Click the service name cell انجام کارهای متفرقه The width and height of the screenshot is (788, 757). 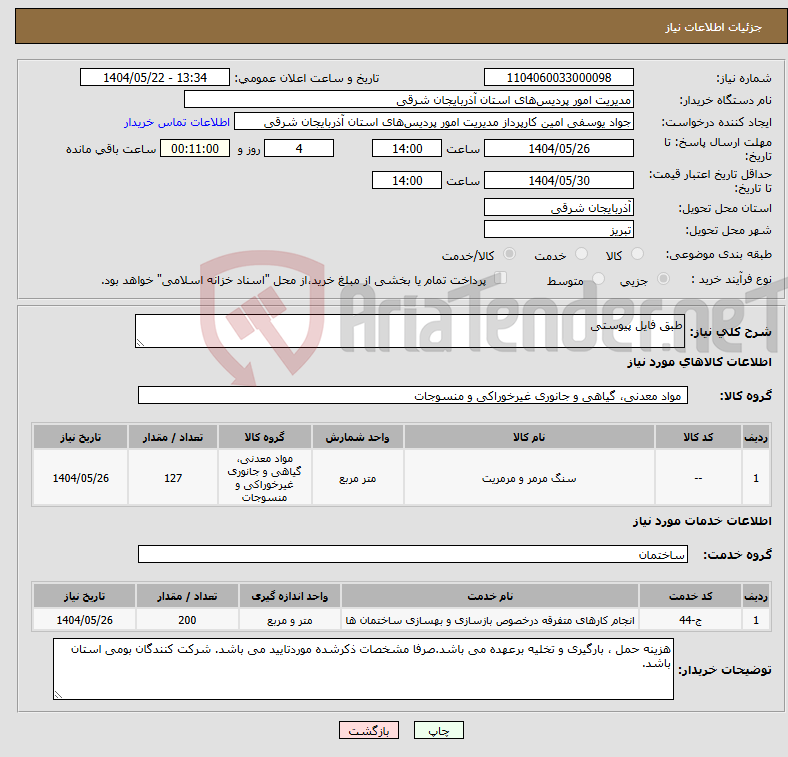pos(490,620)
